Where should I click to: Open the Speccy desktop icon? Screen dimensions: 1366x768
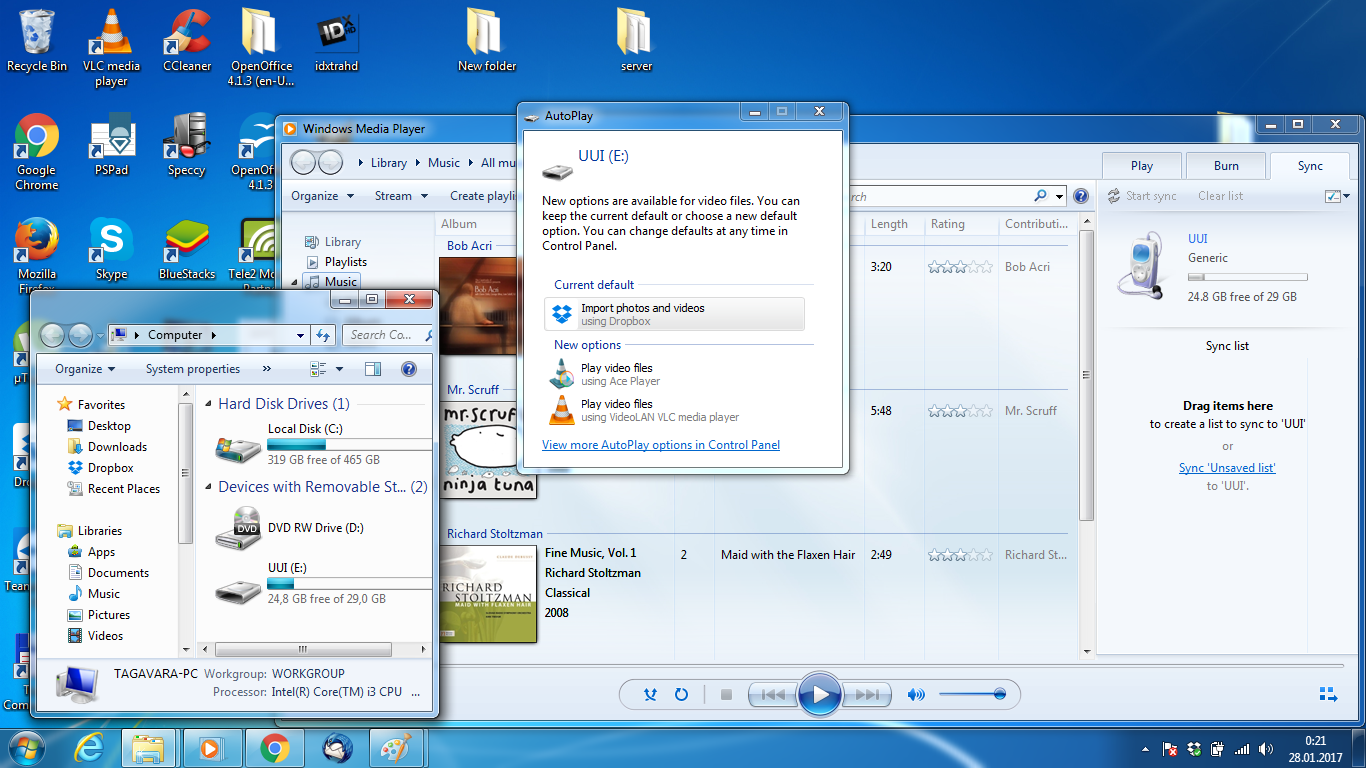(x=186, y=145)
